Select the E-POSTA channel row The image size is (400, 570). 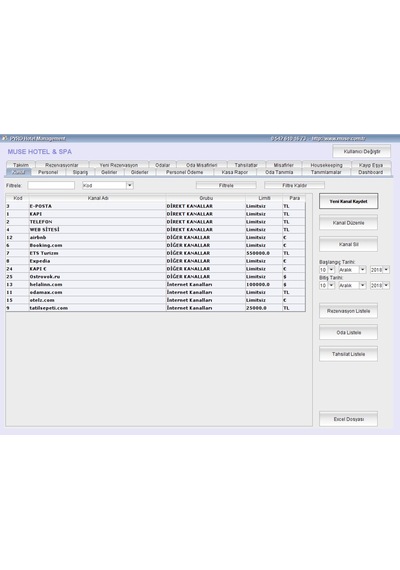click(x=156, y=206)
